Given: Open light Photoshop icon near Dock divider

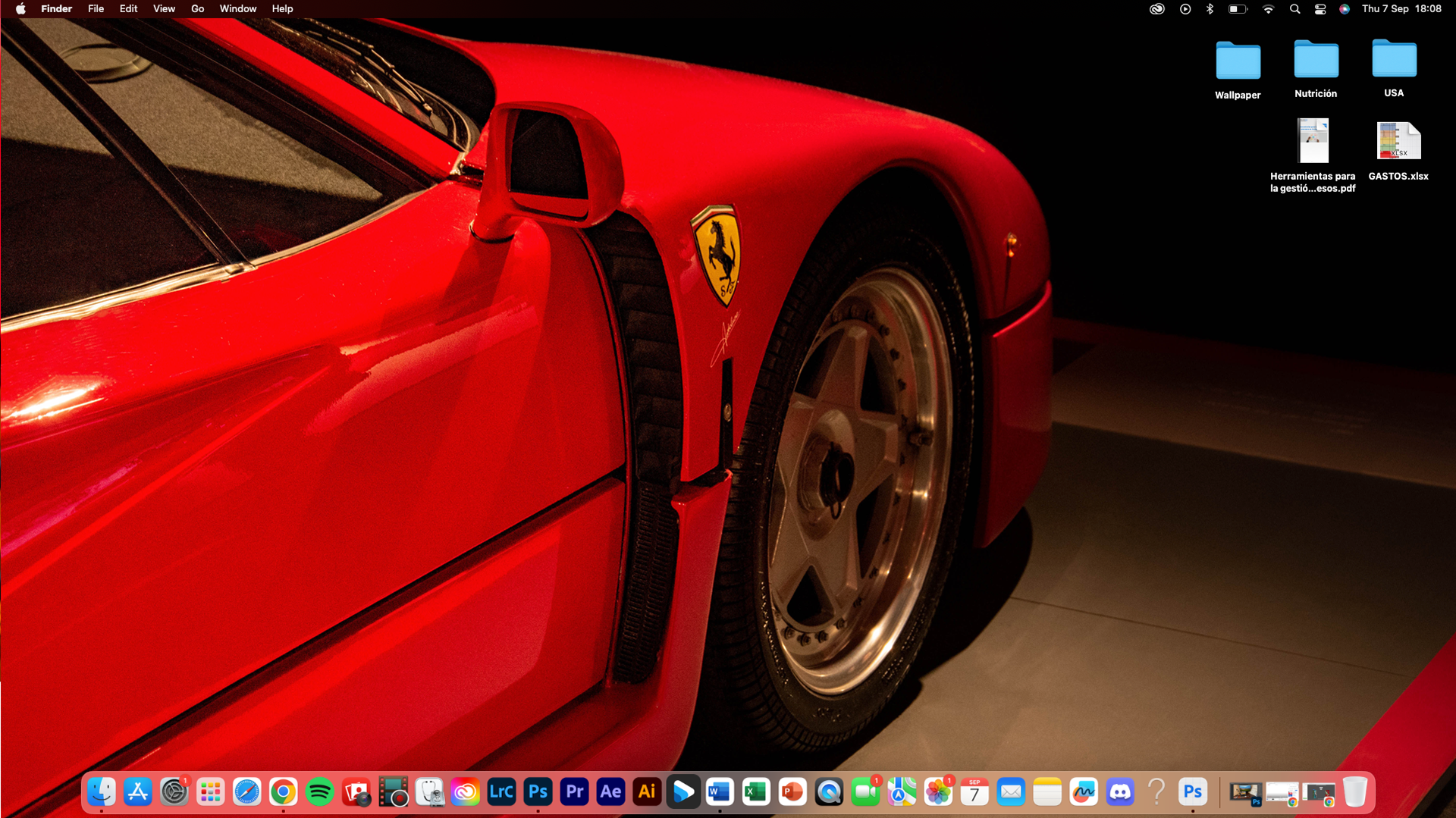Looking at the screenshot, I should click(x=1194, y=792).
